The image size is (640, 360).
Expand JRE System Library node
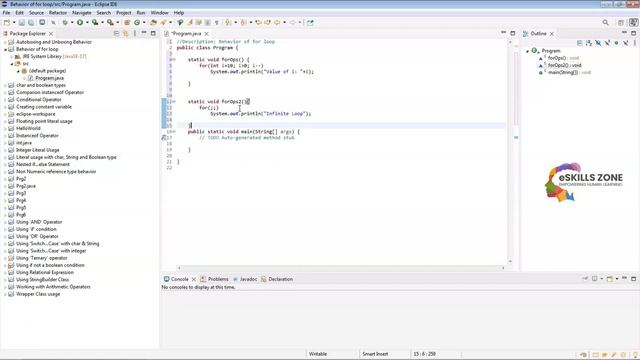[12, 56]
